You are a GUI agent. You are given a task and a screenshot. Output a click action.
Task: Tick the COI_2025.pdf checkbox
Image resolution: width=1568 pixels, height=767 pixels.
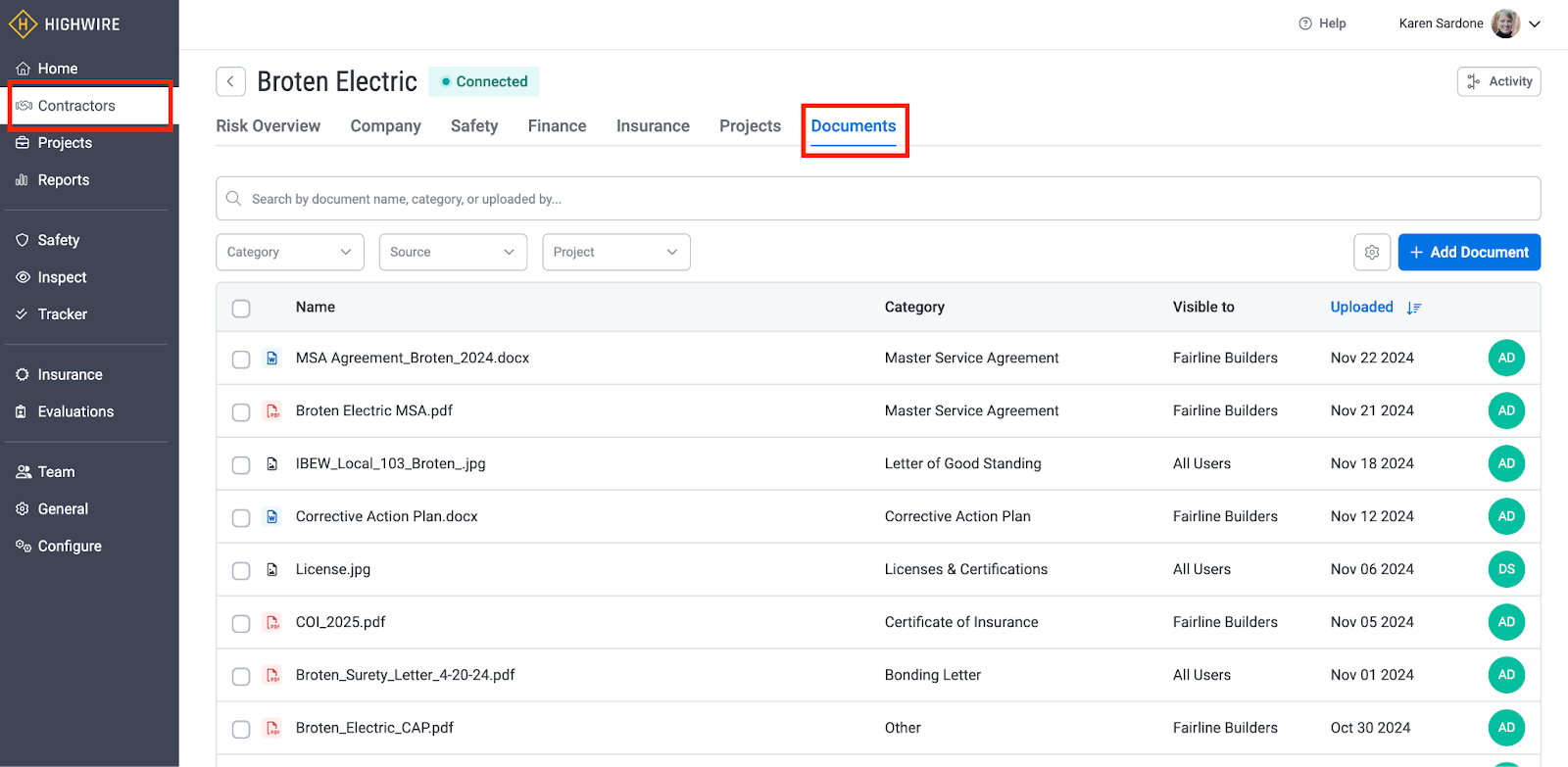click(241, 624)
